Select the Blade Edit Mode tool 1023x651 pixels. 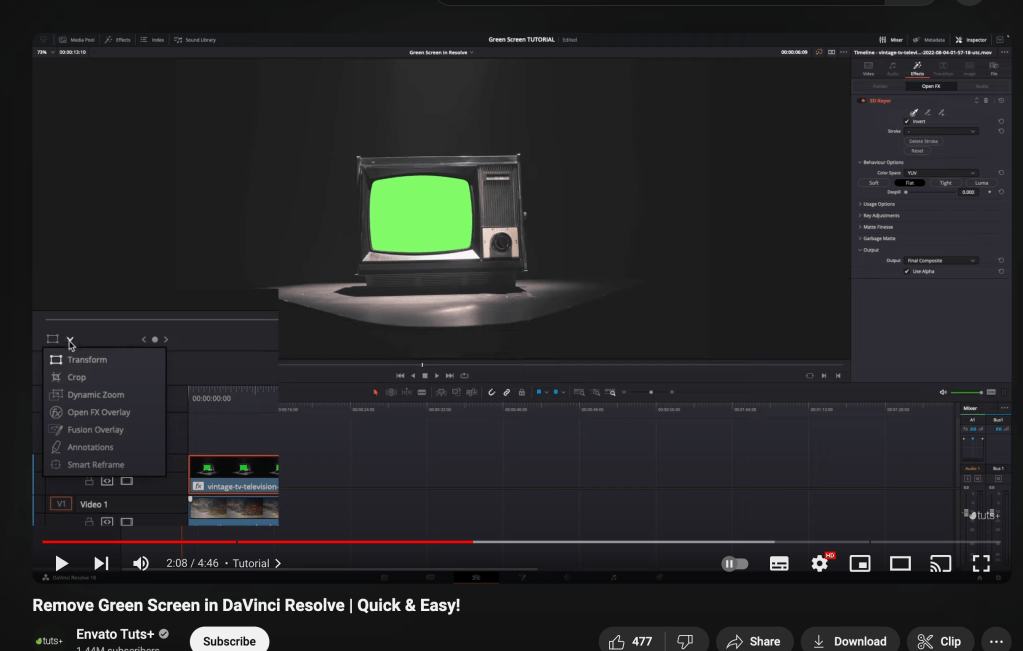pos(421,392)
